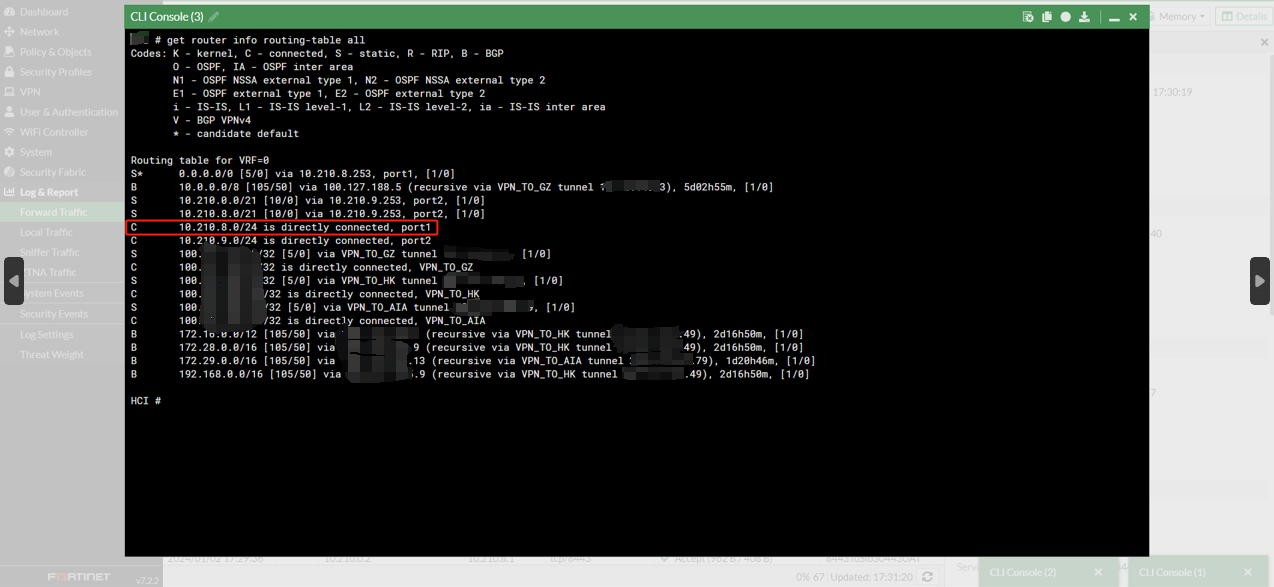This screenshot has width=1274, height=587.
Task: Copy CLI console output to clipboard
Action: tap(1047, 17)
